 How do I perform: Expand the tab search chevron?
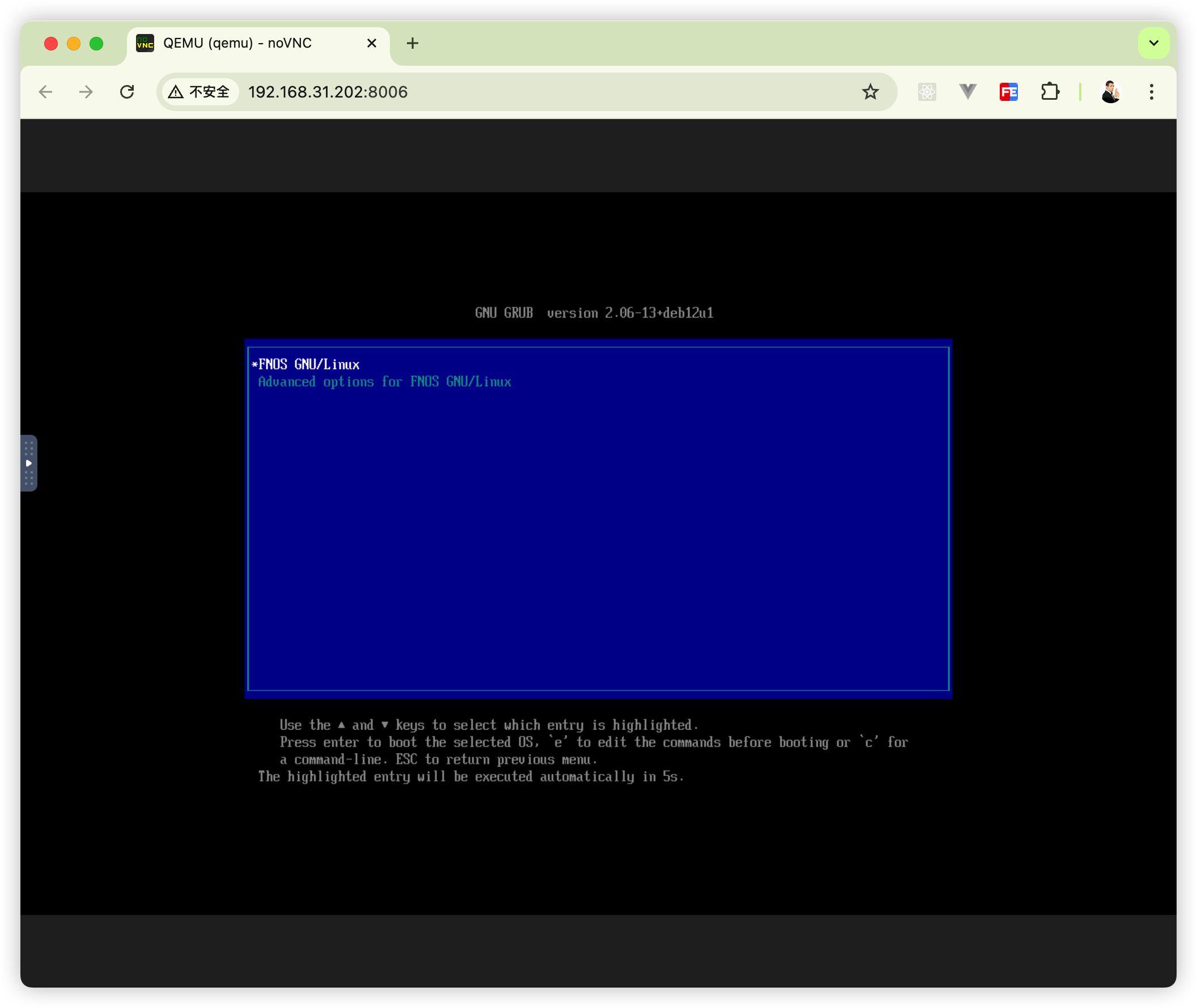tap(1153, 43)
